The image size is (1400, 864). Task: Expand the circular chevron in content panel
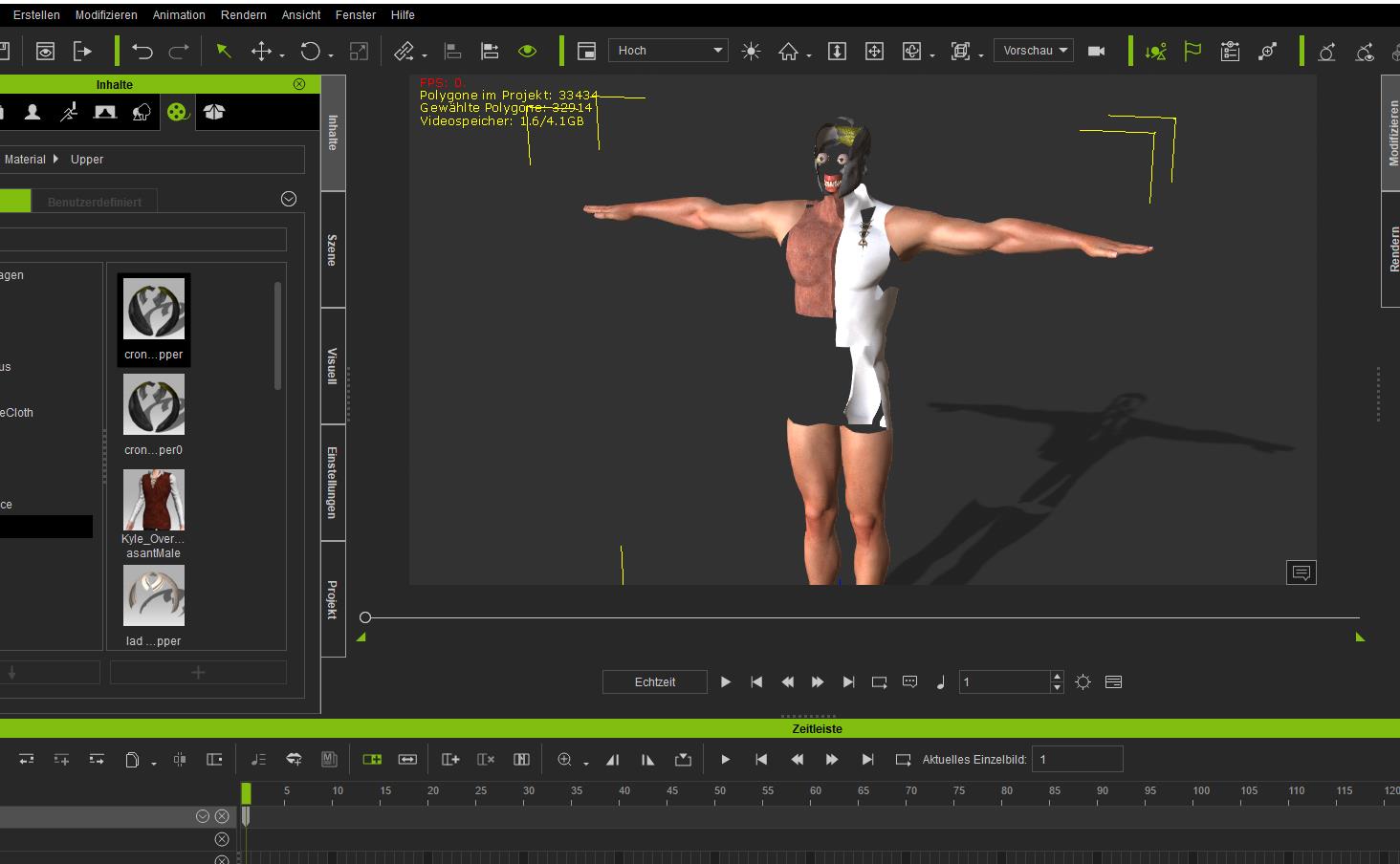[289, 199]
